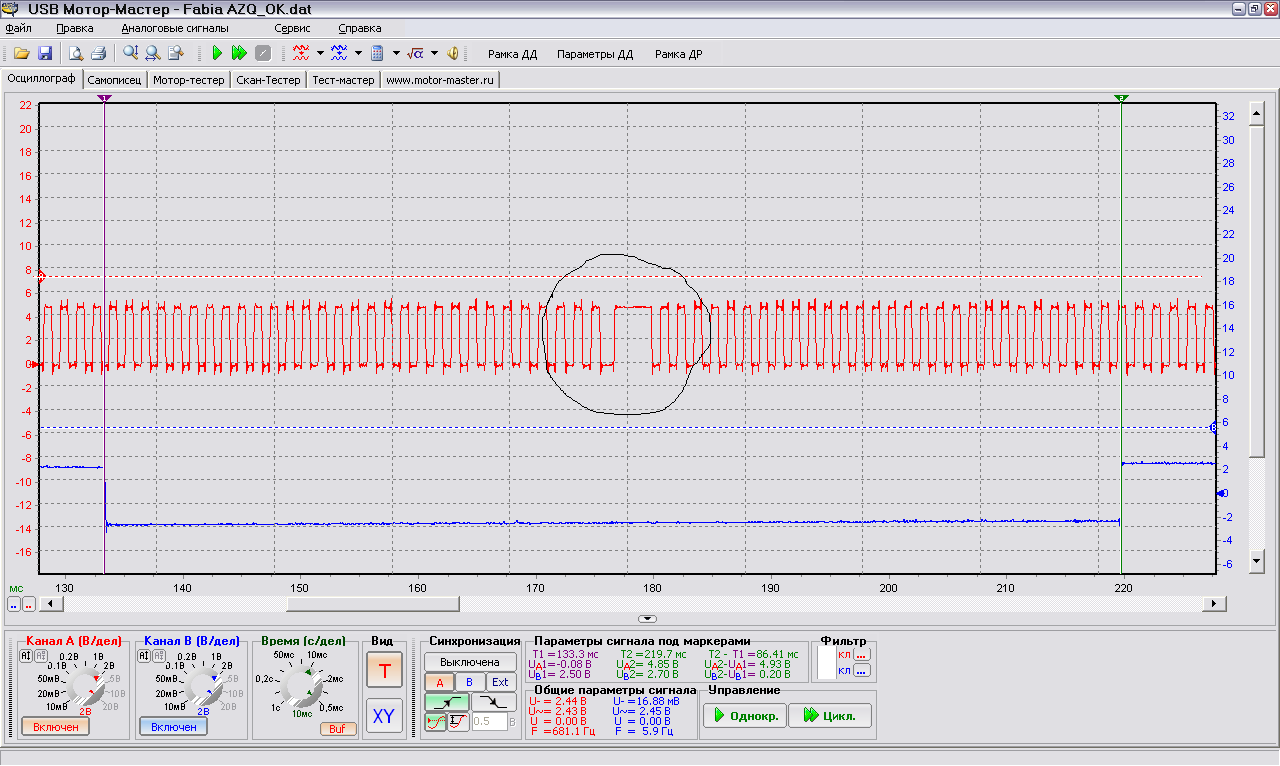
Task: Select sync source B
Action: (x=469, y=682)
